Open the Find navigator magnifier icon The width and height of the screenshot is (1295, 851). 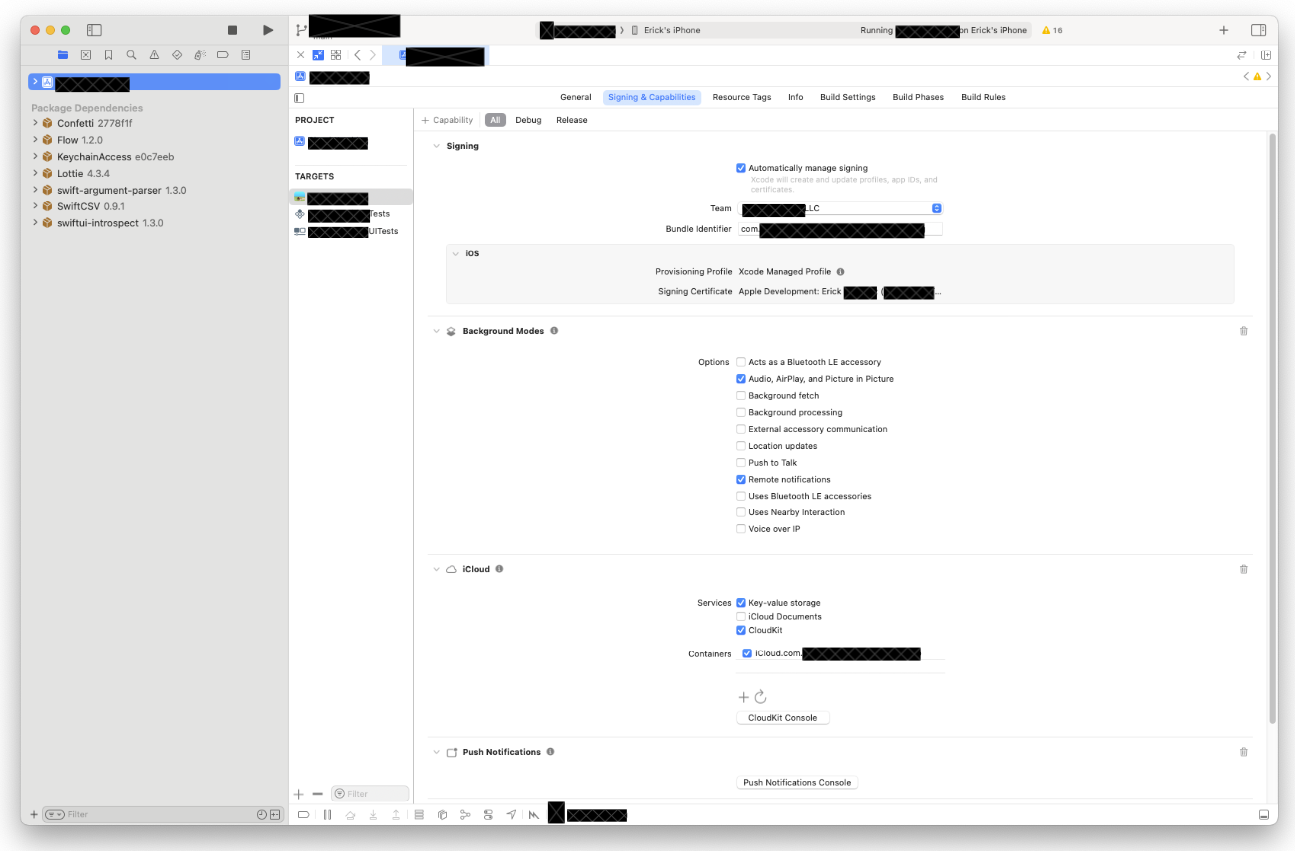(x=131, y=55)
